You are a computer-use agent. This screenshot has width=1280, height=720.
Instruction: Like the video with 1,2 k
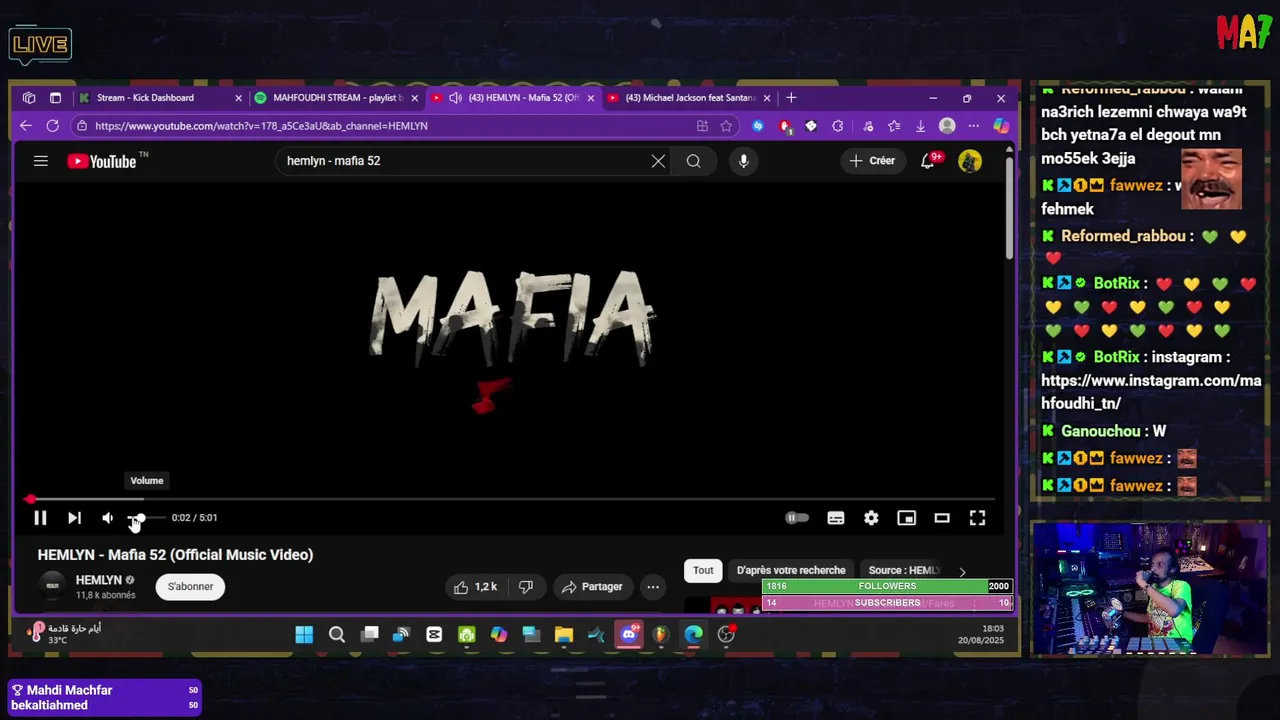(476, 587)
